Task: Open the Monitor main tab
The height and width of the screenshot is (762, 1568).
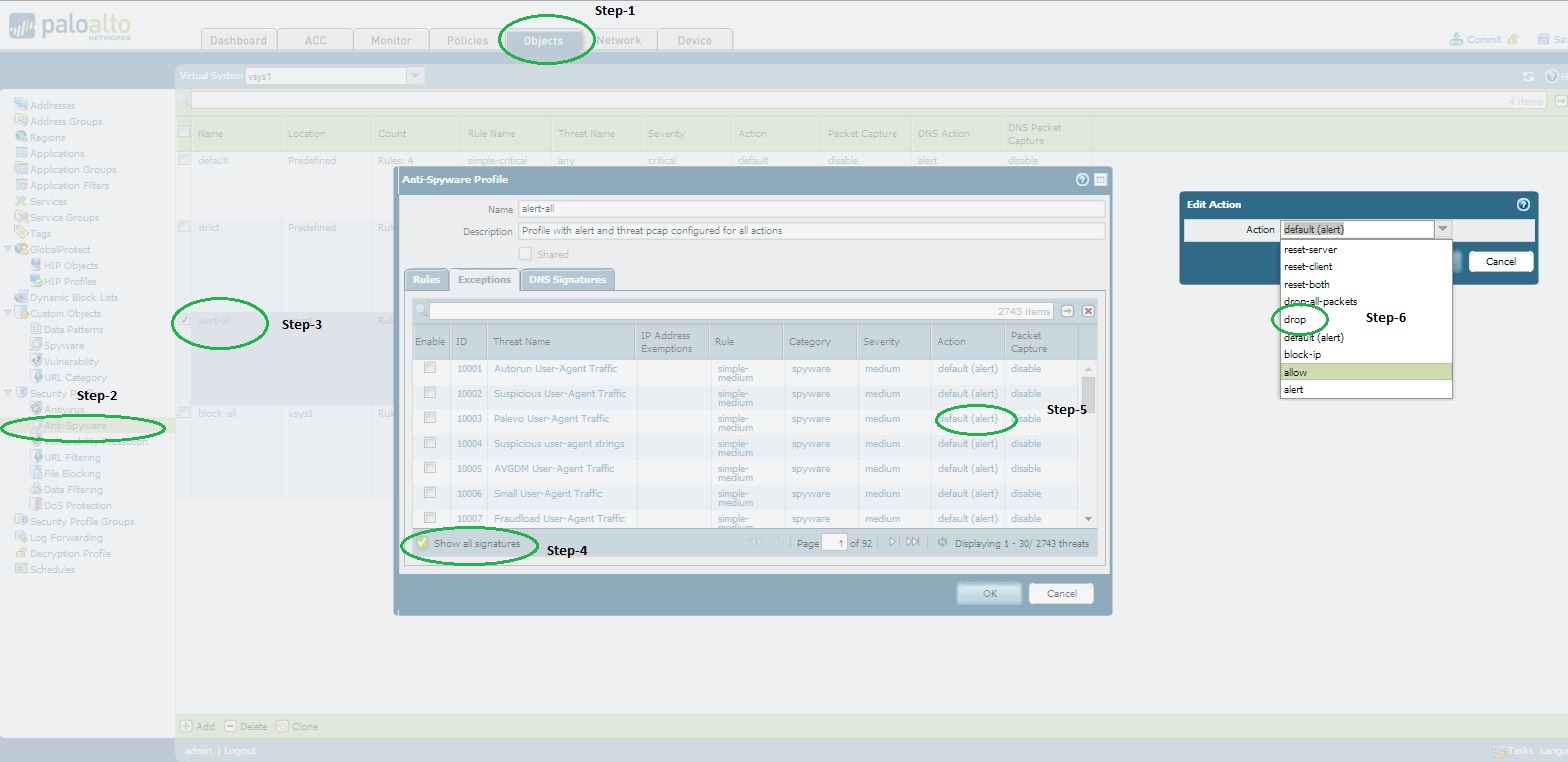Action: point(391,40)
